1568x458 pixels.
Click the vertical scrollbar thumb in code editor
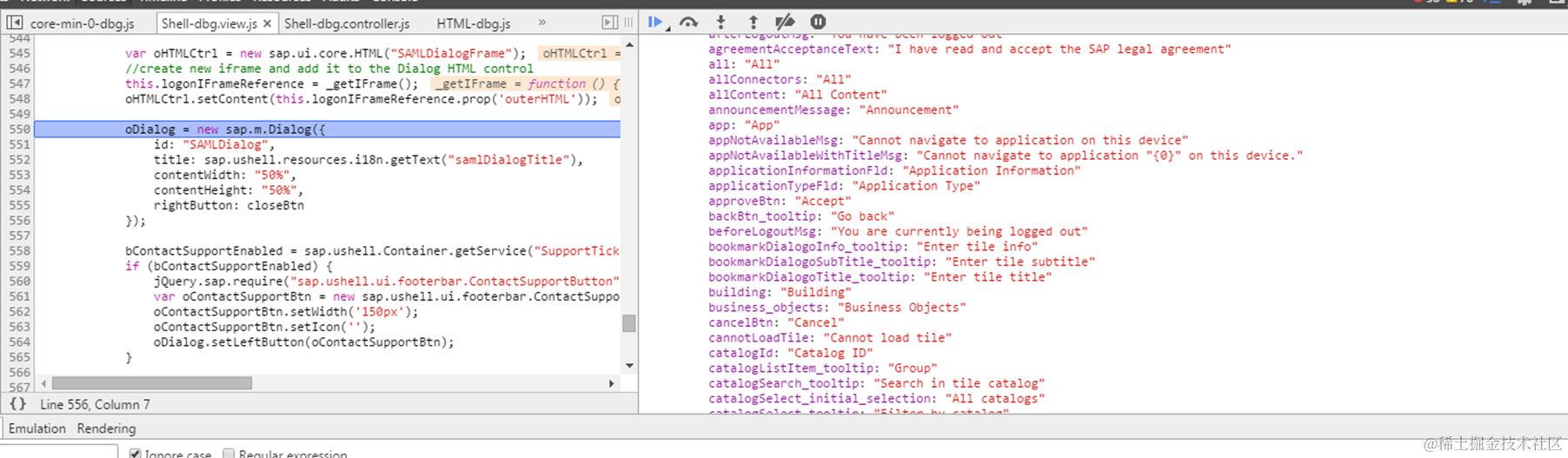(629, 323)
